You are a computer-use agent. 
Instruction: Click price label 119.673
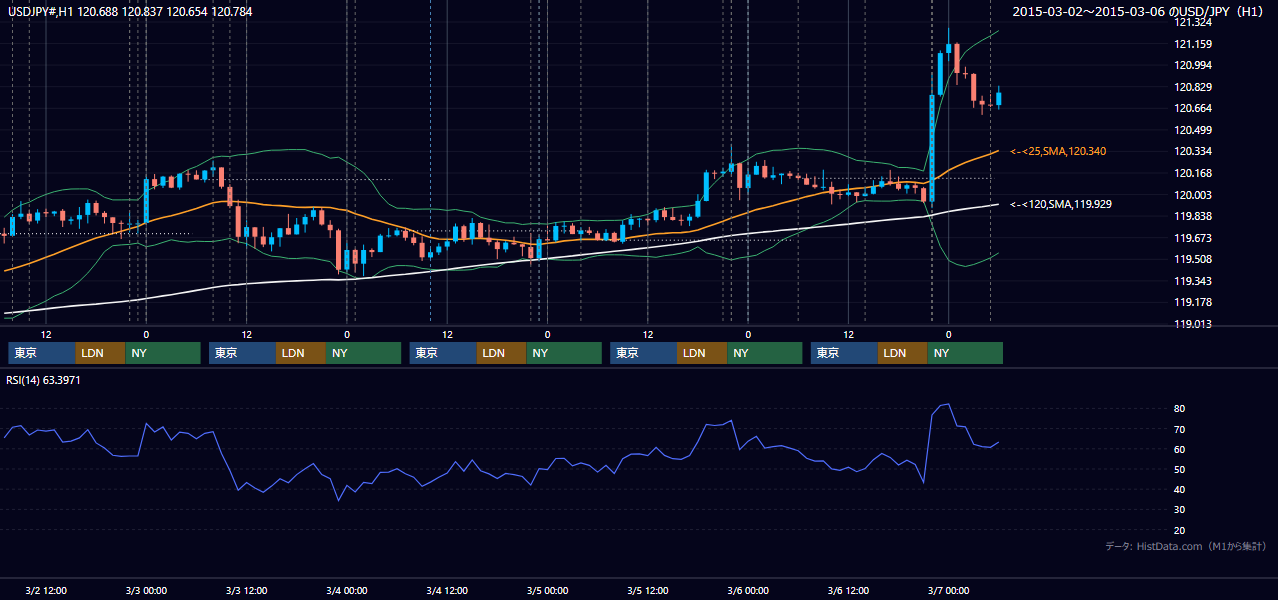point(1192,238)
